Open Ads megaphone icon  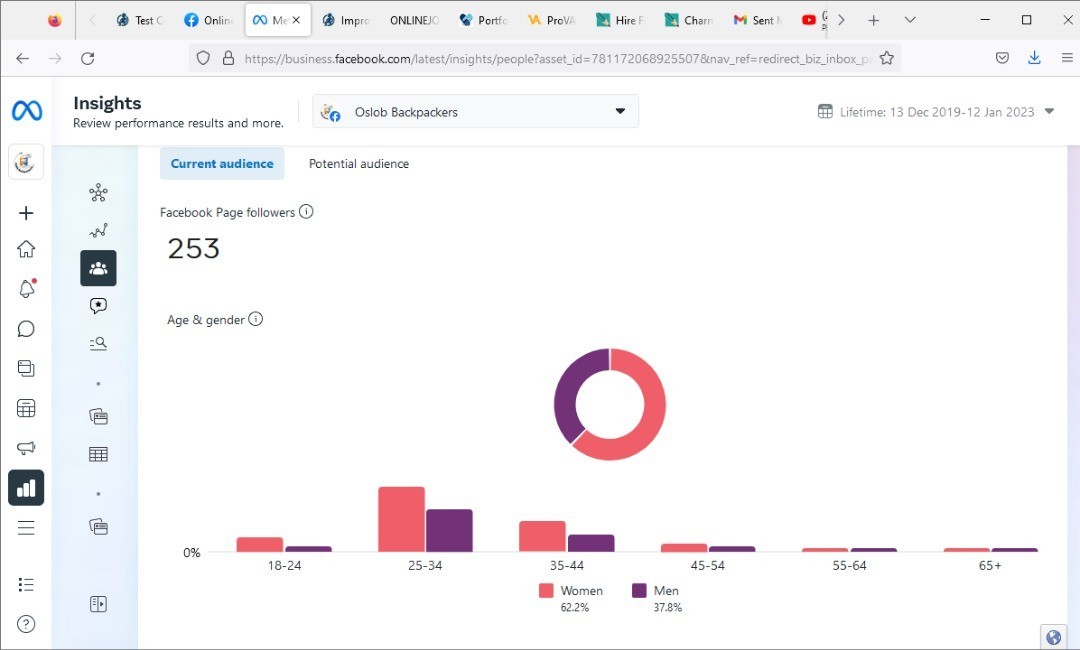(25, 448)
